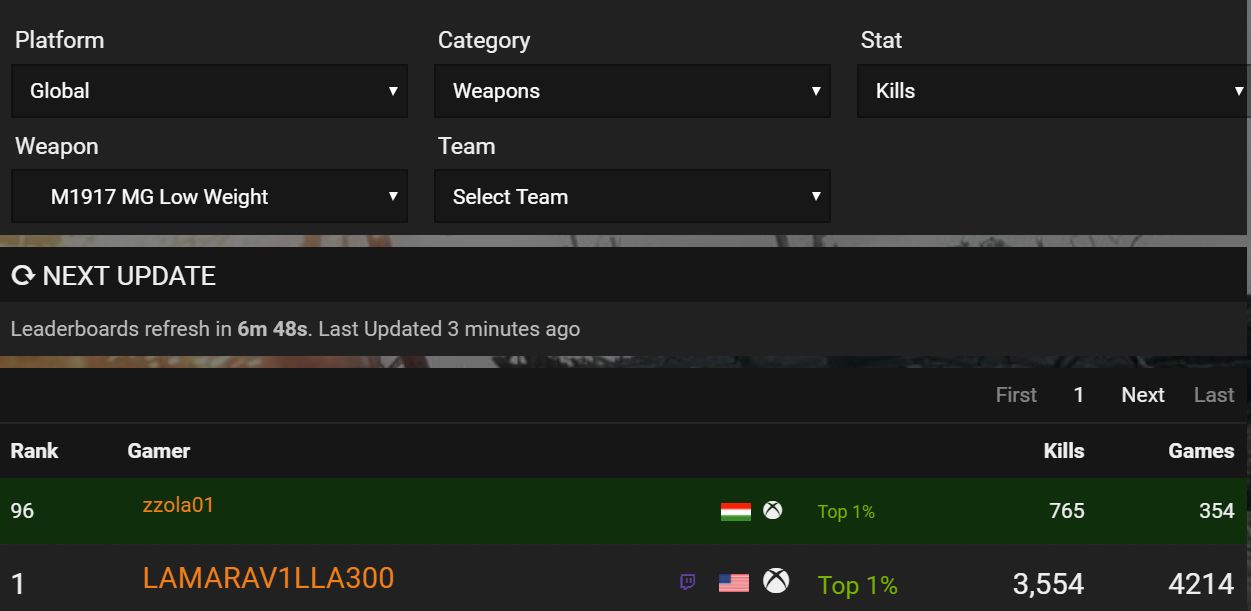Viewport: 1251px width, 611px height.
Task: Expand the Stat dropdown showing Kills
Action: tap(1054, 91)
